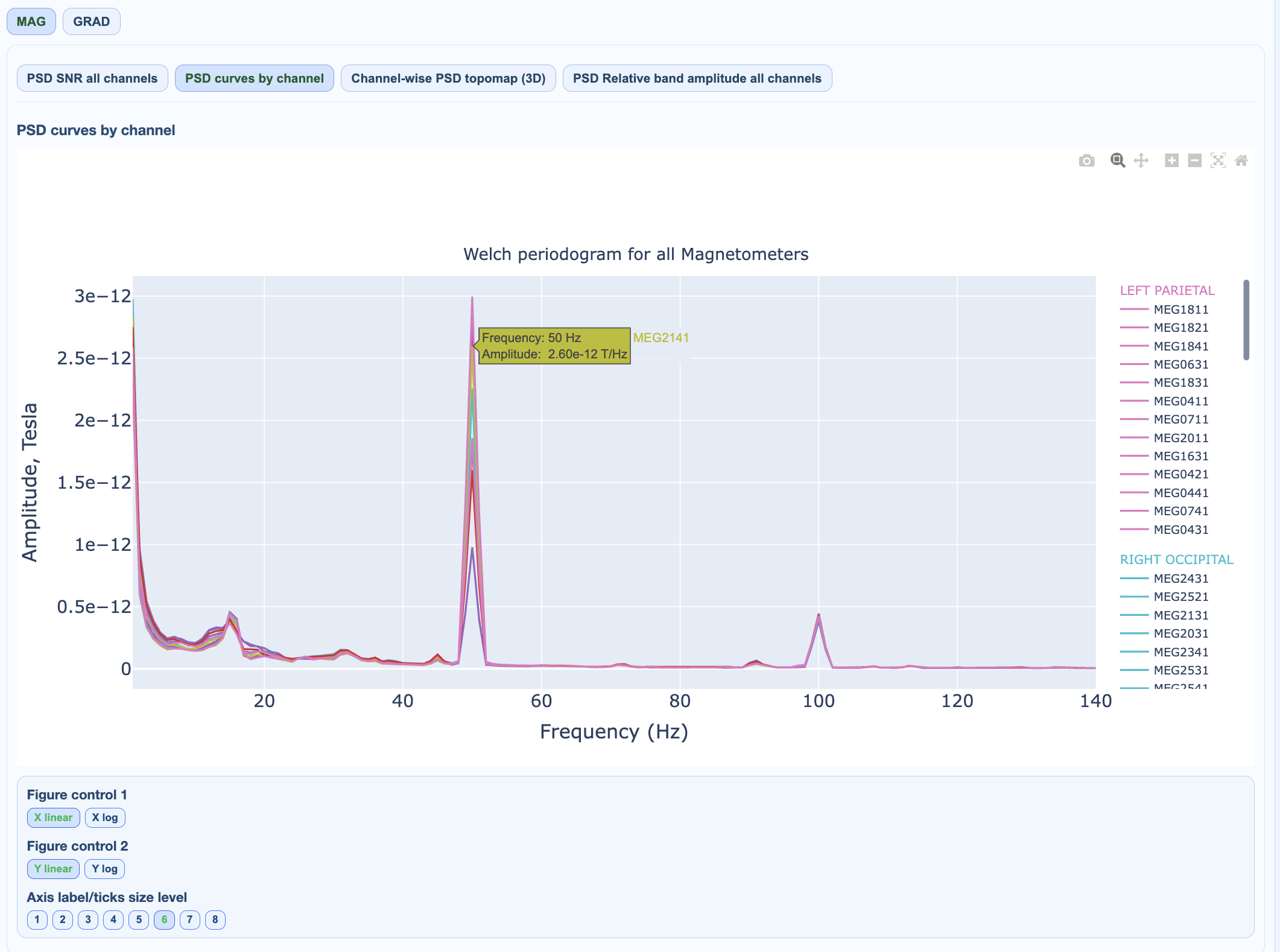Click the Autoscale icon
Viewport: 1280px width, 952px height.
(x=1218, y=160)
